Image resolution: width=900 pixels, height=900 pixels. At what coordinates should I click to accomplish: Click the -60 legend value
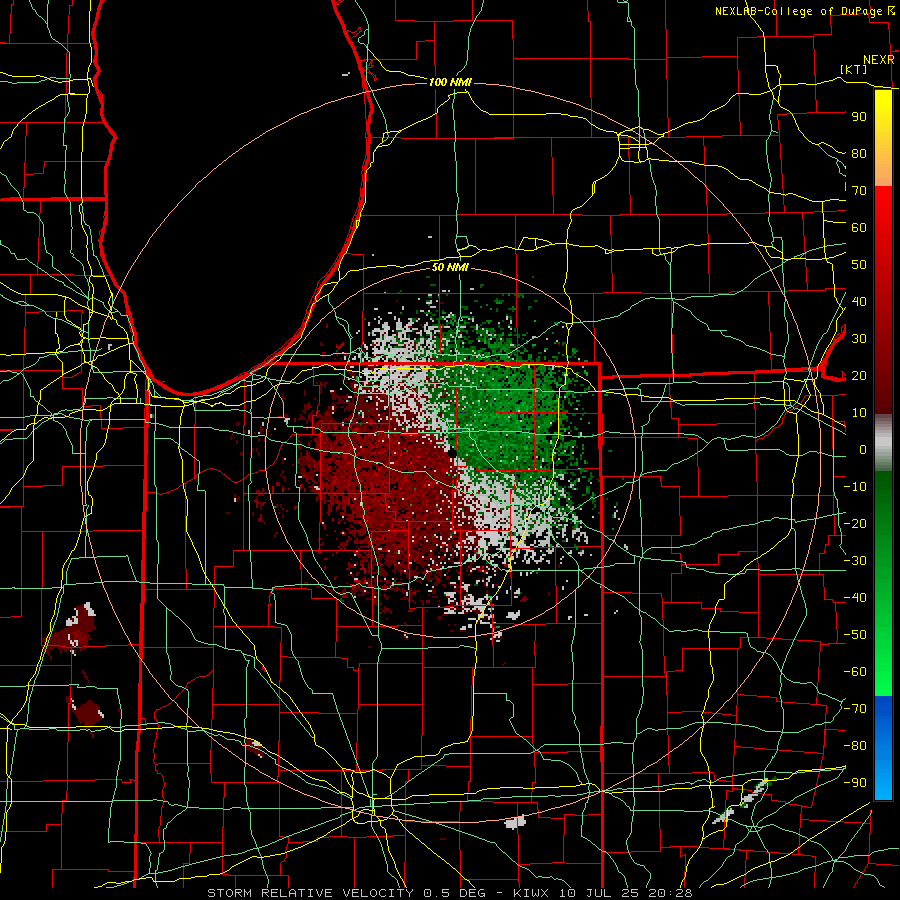[x=855, y=672]
